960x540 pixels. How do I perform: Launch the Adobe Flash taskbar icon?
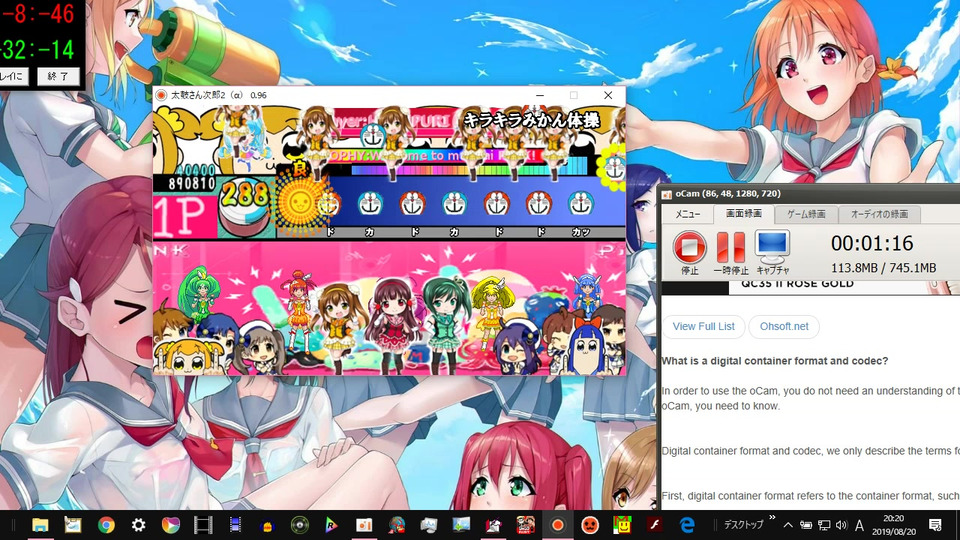[x=654, y=525]
